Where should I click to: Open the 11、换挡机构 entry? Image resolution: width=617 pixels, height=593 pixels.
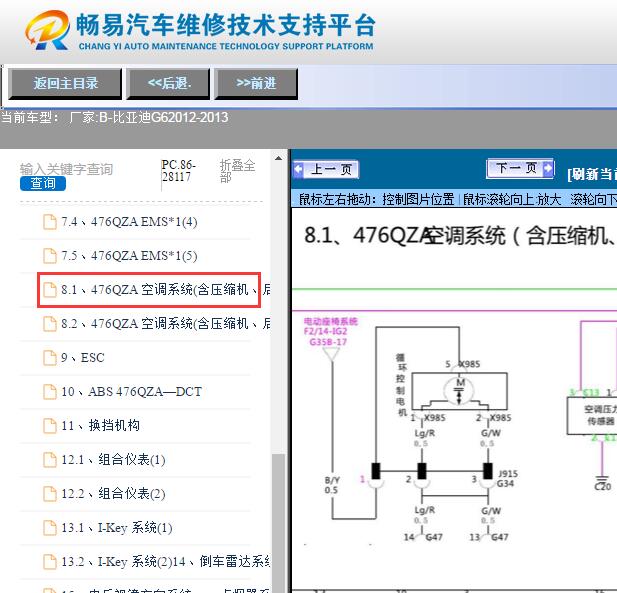[100, 425]
